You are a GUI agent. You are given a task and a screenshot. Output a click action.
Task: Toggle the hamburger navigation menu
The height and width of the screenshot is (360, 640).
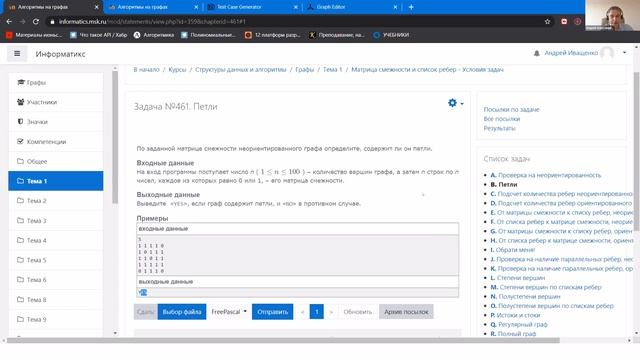[17, 53]
